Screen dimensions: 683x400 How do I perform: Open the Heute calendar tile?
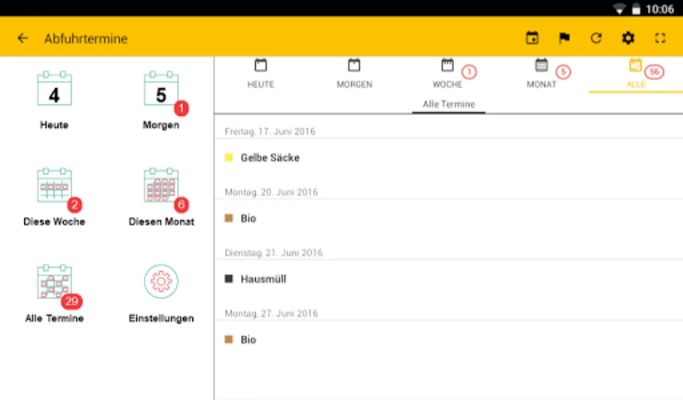click(x=54, y=100)
